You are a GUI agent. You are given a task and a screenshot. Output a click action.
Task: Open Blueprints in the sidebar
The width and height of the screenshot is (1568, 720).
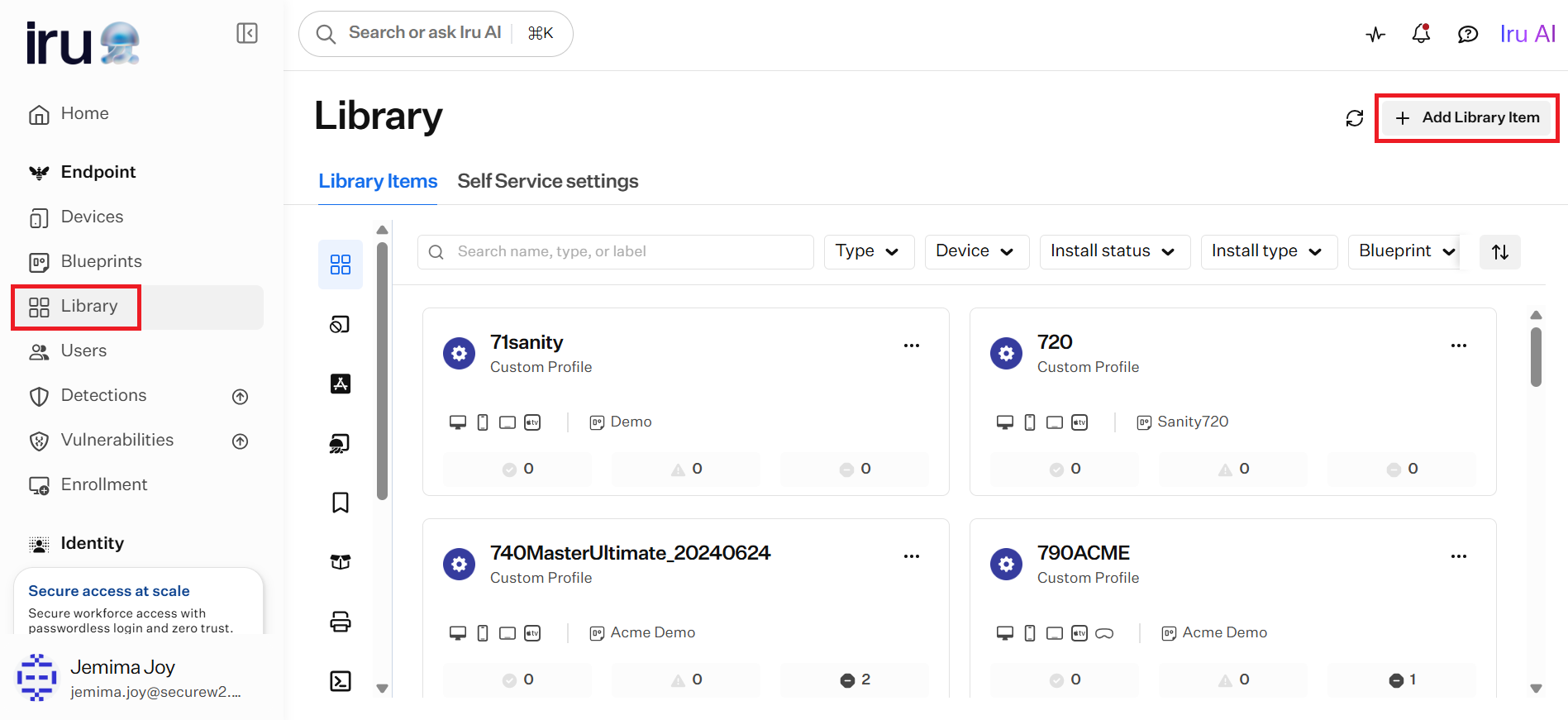pyautogui.click(x=101, y=261)
